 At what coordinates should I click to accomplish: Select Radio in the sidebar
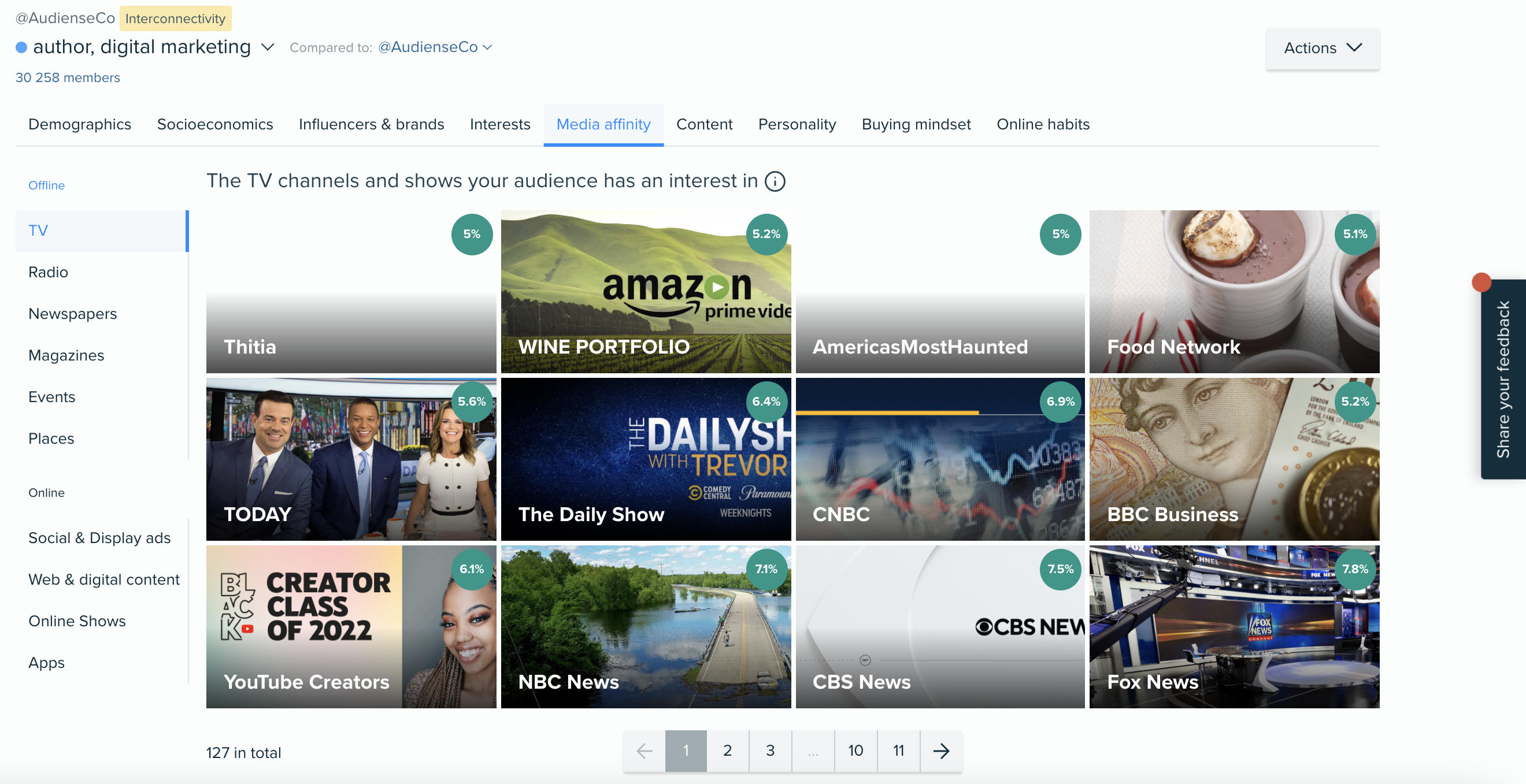[102, 272]
